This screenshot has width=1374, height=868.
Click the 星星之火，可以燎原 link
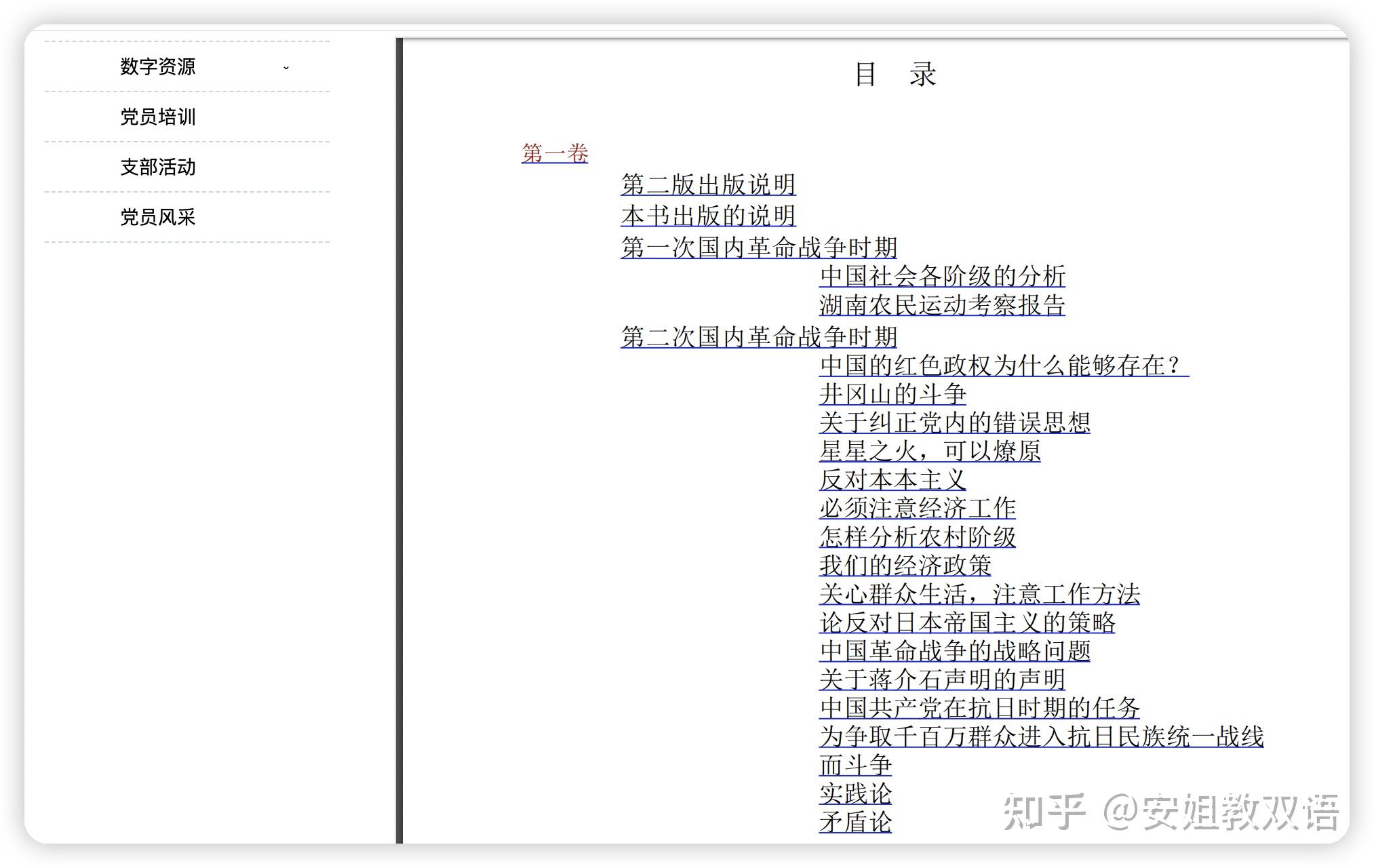coord(929,451)
